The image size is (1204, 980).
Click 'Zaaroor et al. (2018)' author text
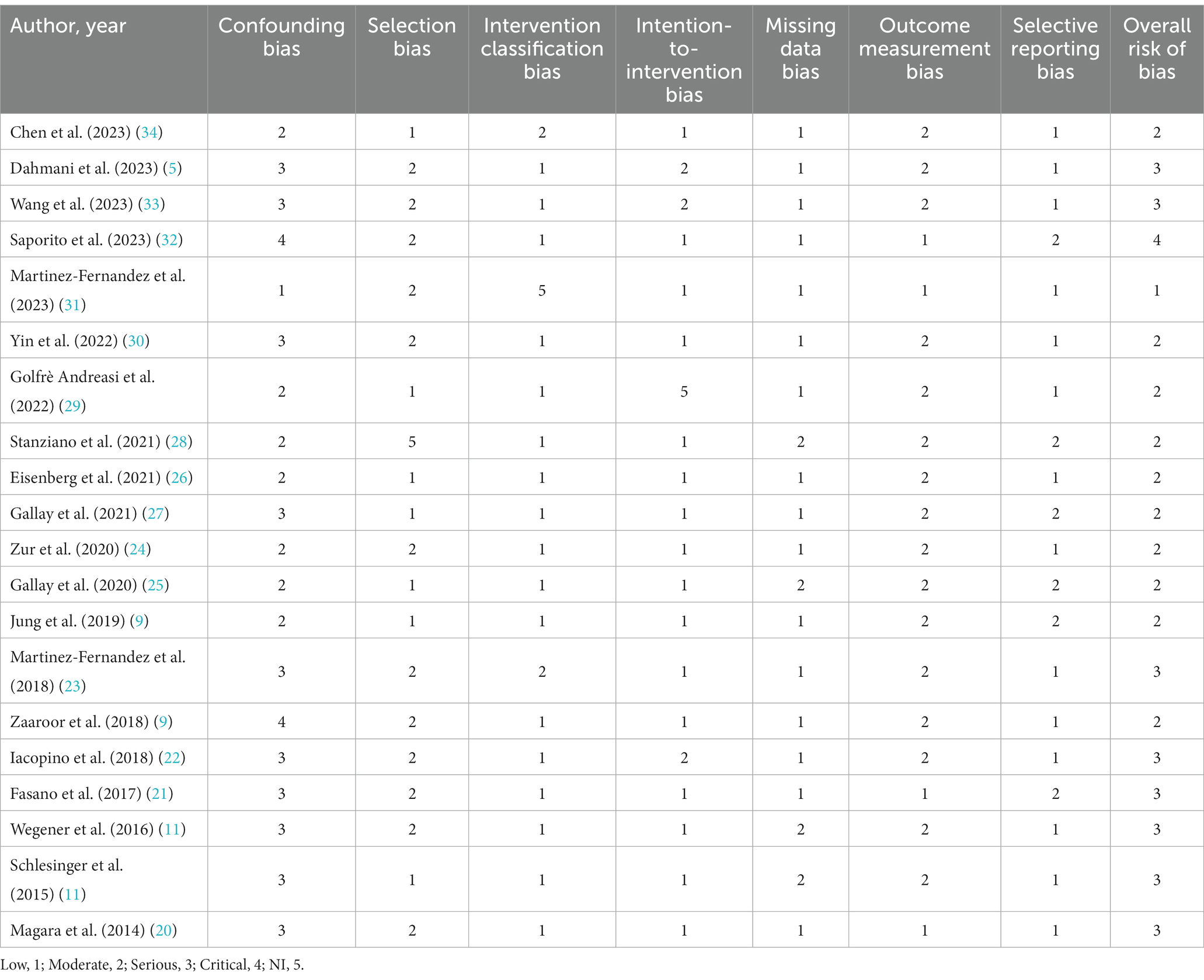coord(79,721)
